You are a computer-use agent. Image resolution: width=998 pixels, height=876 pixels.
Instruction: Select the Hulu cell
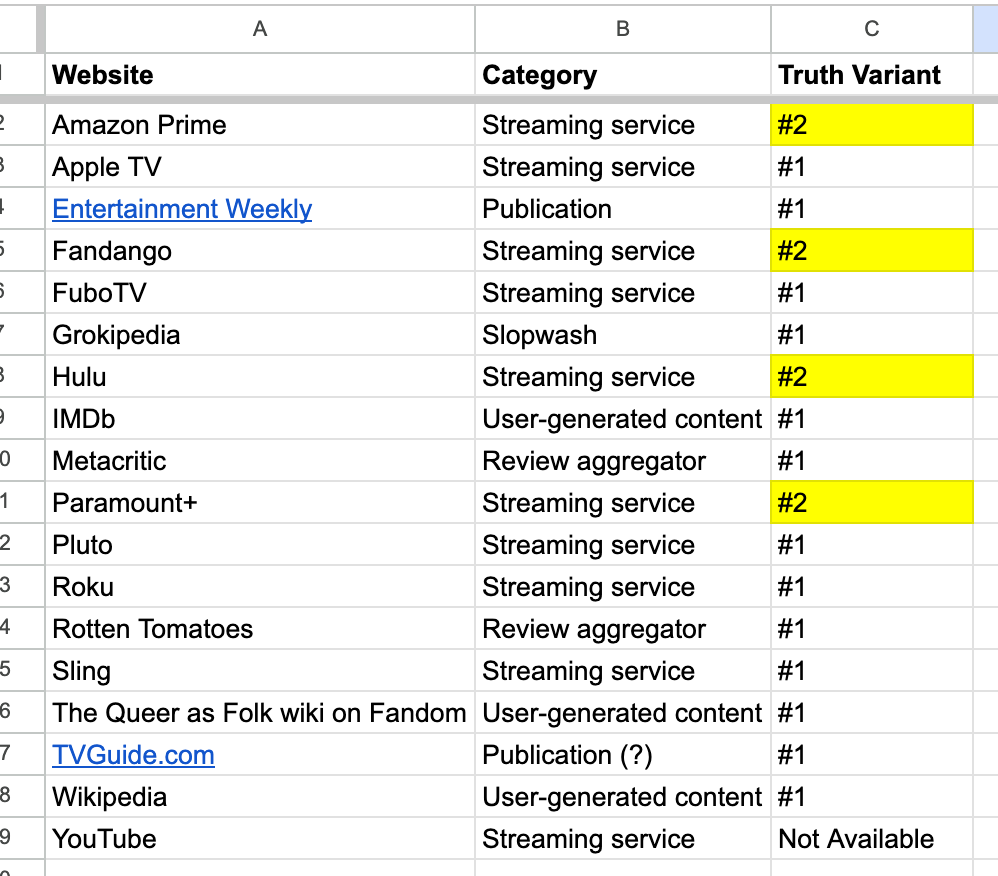click(x=260, y=377)
